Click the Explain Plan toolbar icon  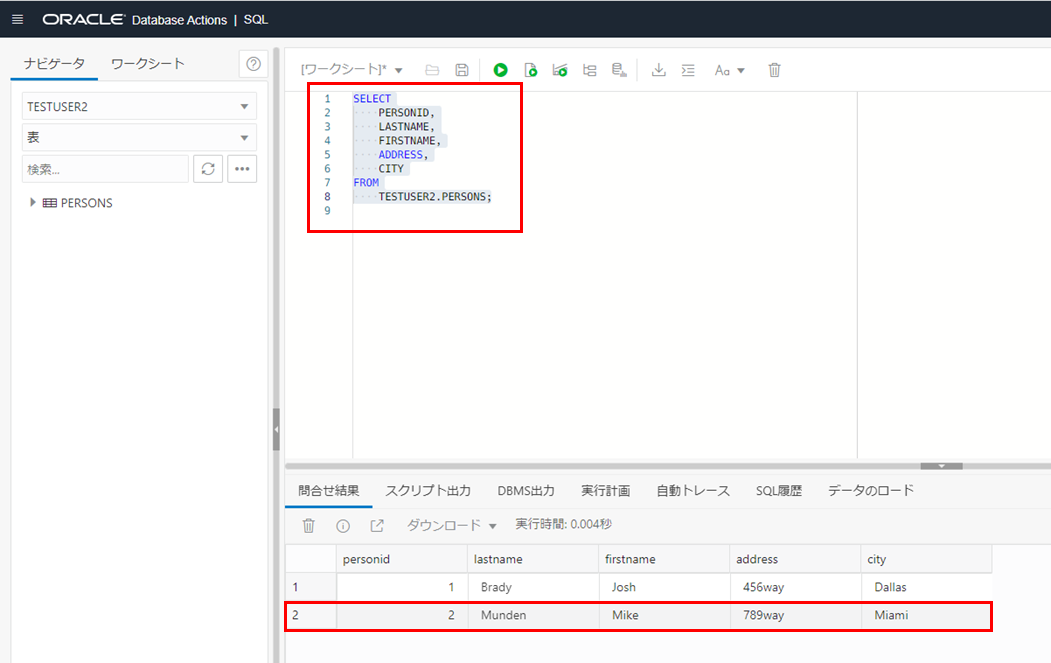pos(590,70)
